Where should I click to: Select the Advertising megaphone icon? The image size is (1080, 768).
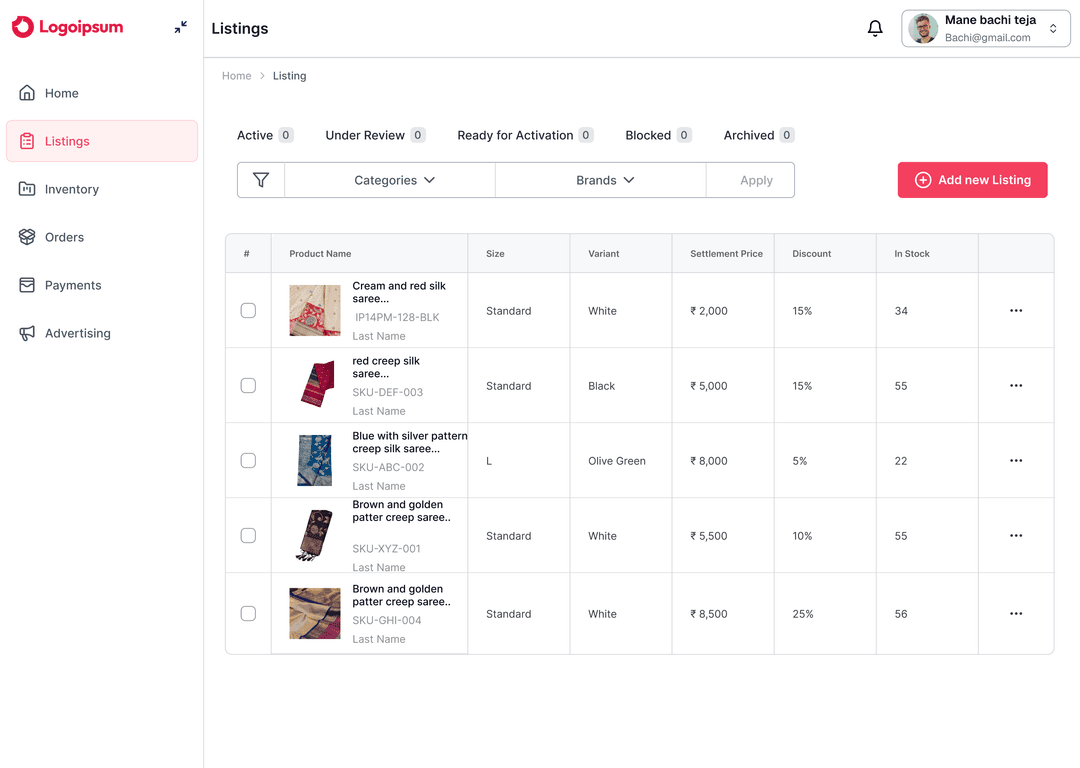[28, 333]
